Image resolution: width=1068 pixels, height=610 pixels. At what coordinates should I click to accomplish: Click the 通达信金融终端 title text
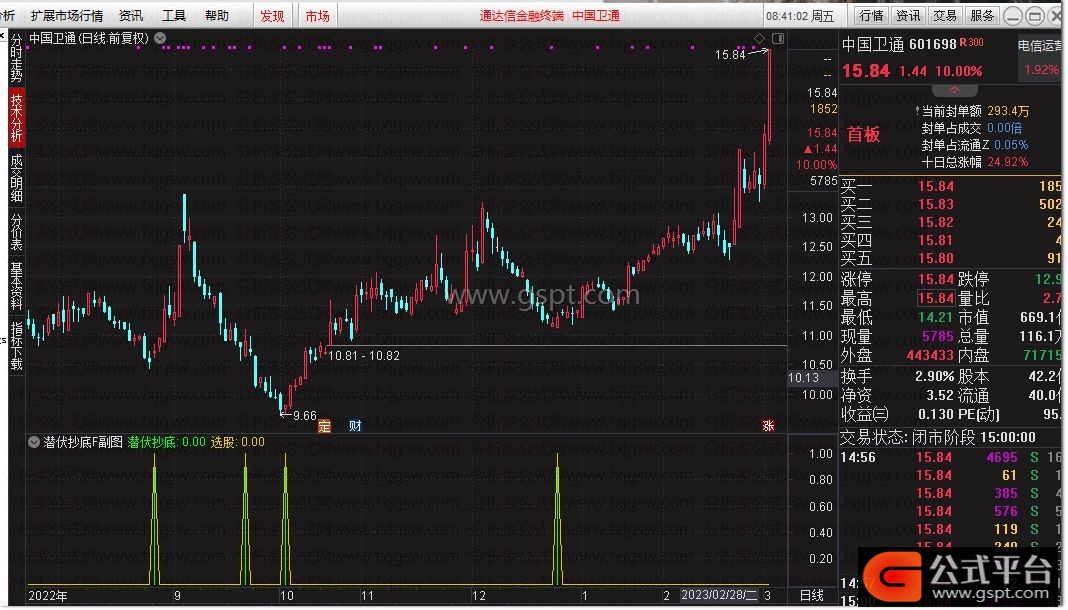coord(522,16)
